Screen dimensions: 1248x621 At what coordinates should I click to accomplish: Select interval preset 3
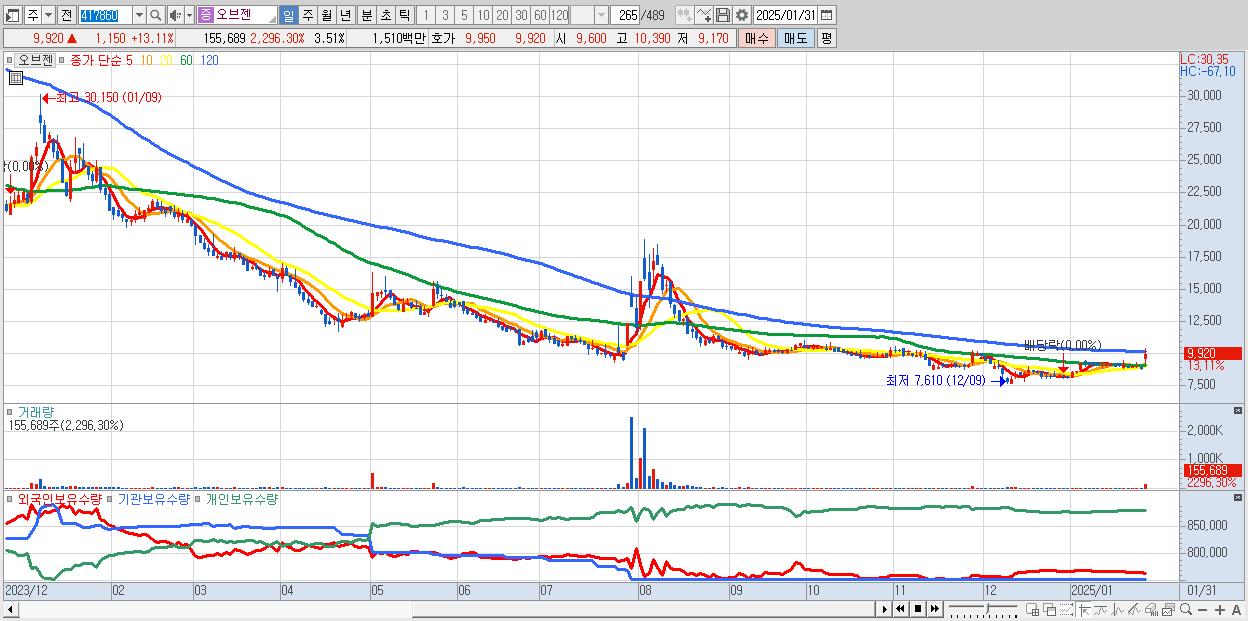pyautogui.click(x=444, y=16)
